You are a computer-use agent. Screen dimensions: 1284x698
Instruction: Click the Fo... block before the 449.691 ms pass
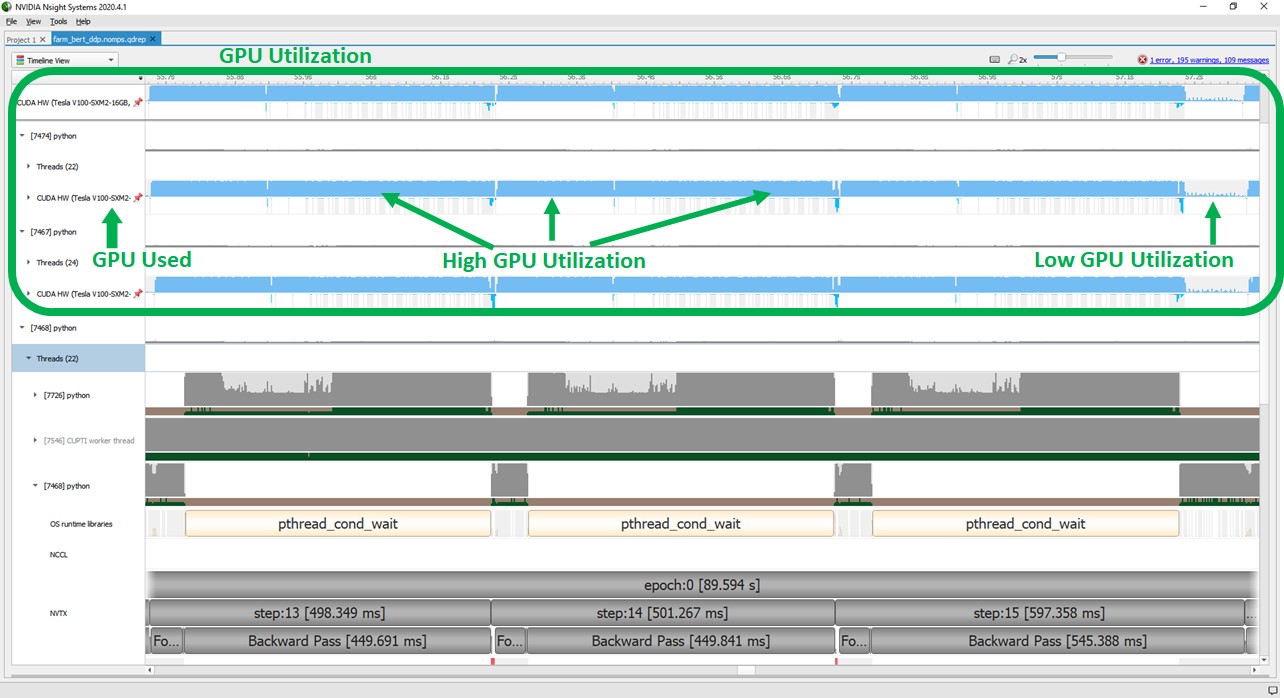(165, 641)
